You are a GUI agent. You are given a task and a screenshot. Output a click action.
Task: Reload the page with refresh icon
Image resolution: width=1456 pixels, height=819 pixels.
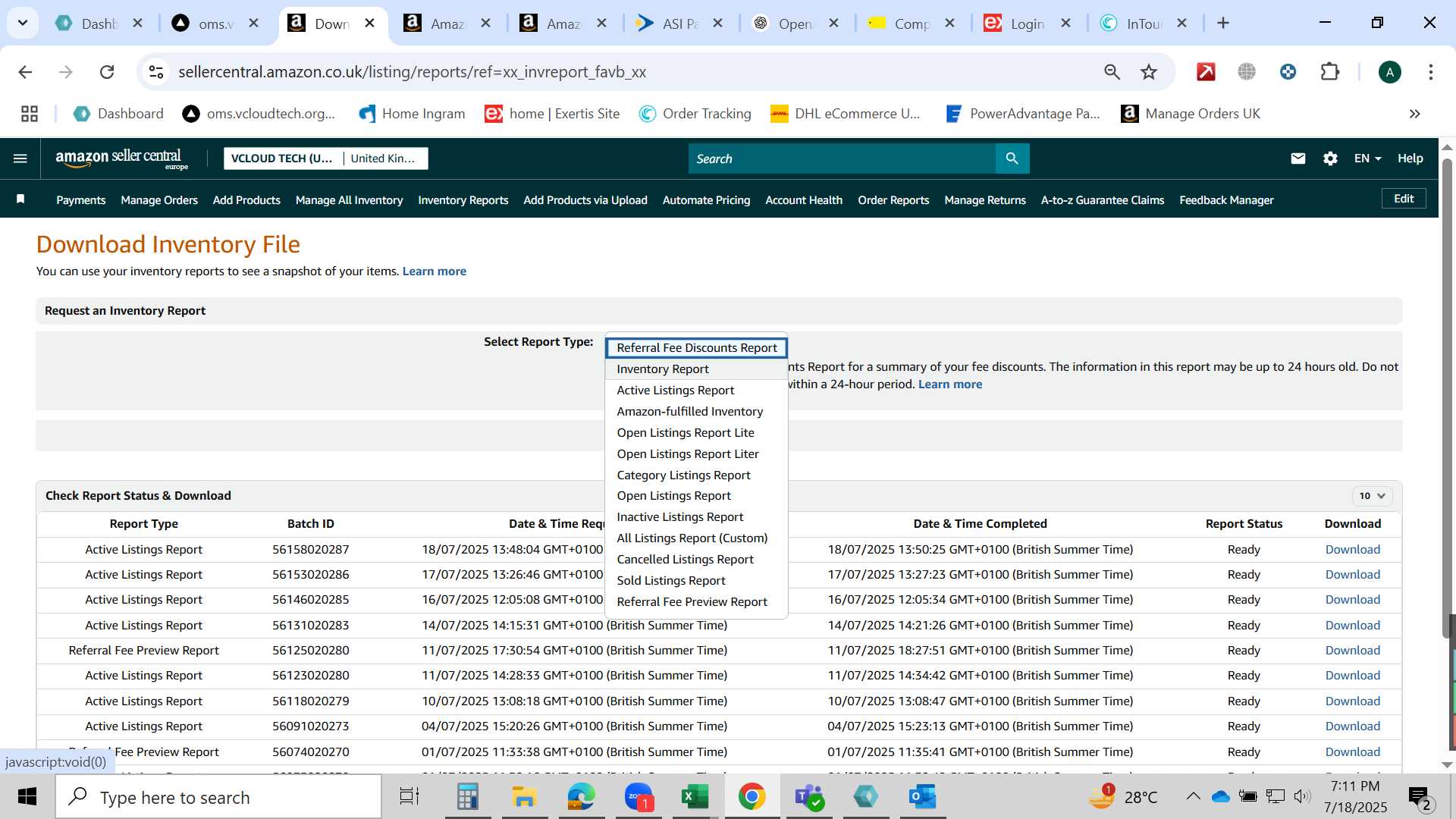click(x=107, y=72)
